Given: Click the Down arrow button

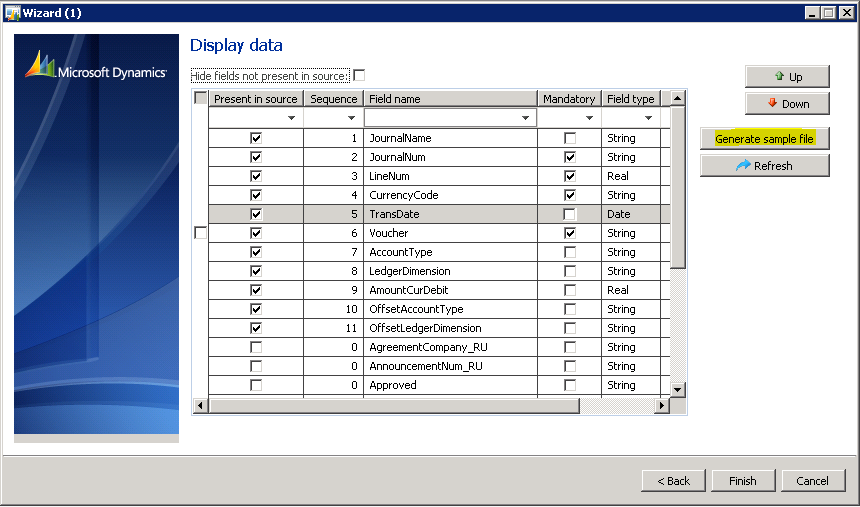Looking at the screenshot, I should pos(787,104).
